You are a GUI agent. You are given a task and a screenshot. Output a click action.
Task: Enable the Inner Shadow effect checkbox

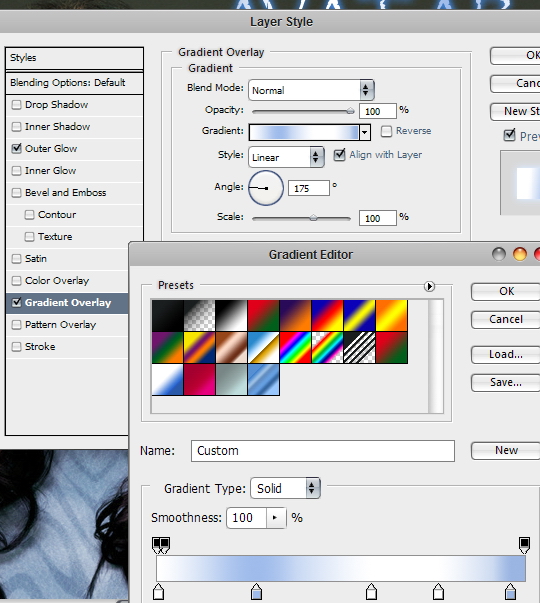coord(16,127)
